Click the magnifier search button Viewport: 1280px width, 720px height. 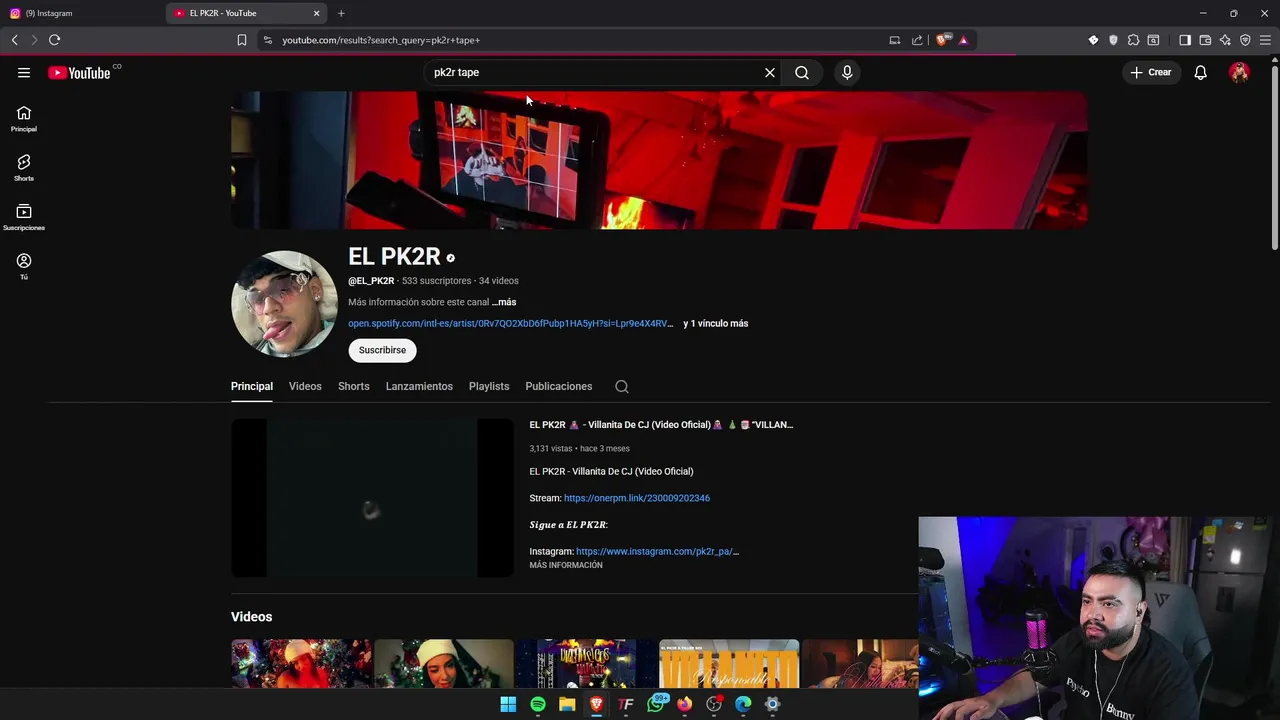coord(802,72)
